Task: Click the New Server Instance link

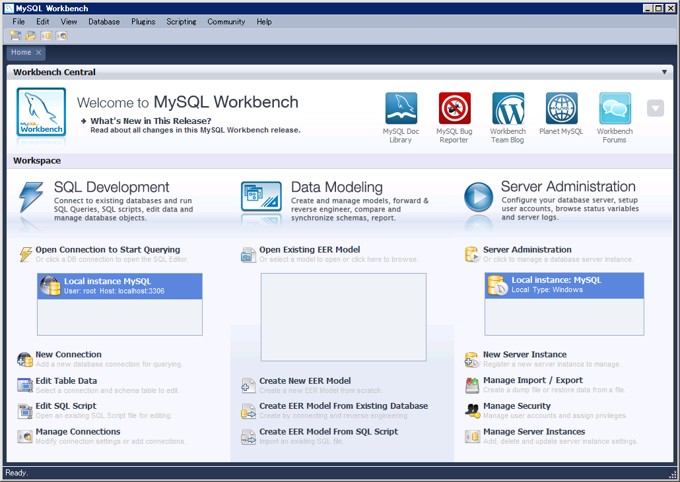Action: [525, 355]
